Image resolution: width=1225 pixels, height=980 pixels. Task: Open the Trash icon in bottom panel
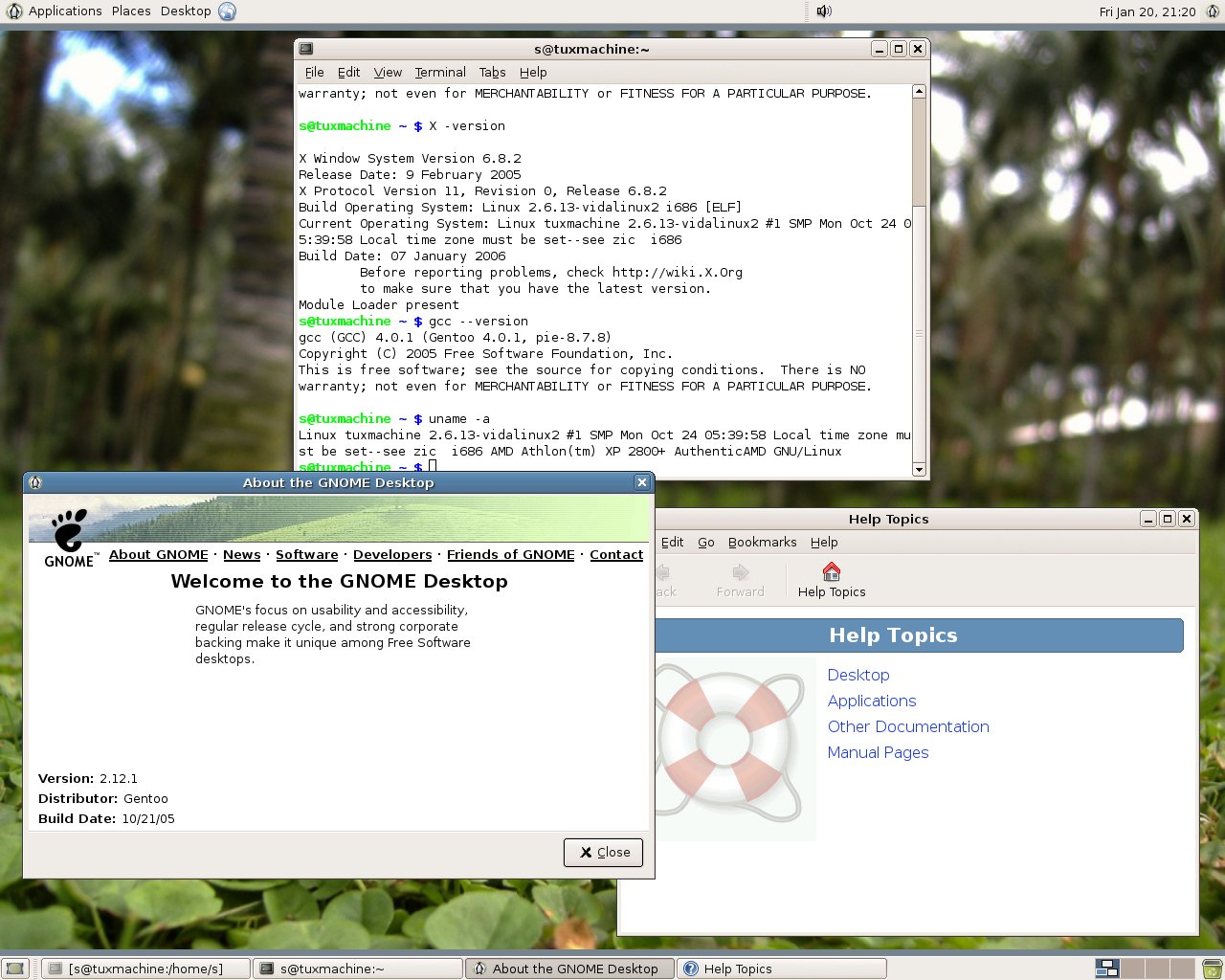[1212, 969]
